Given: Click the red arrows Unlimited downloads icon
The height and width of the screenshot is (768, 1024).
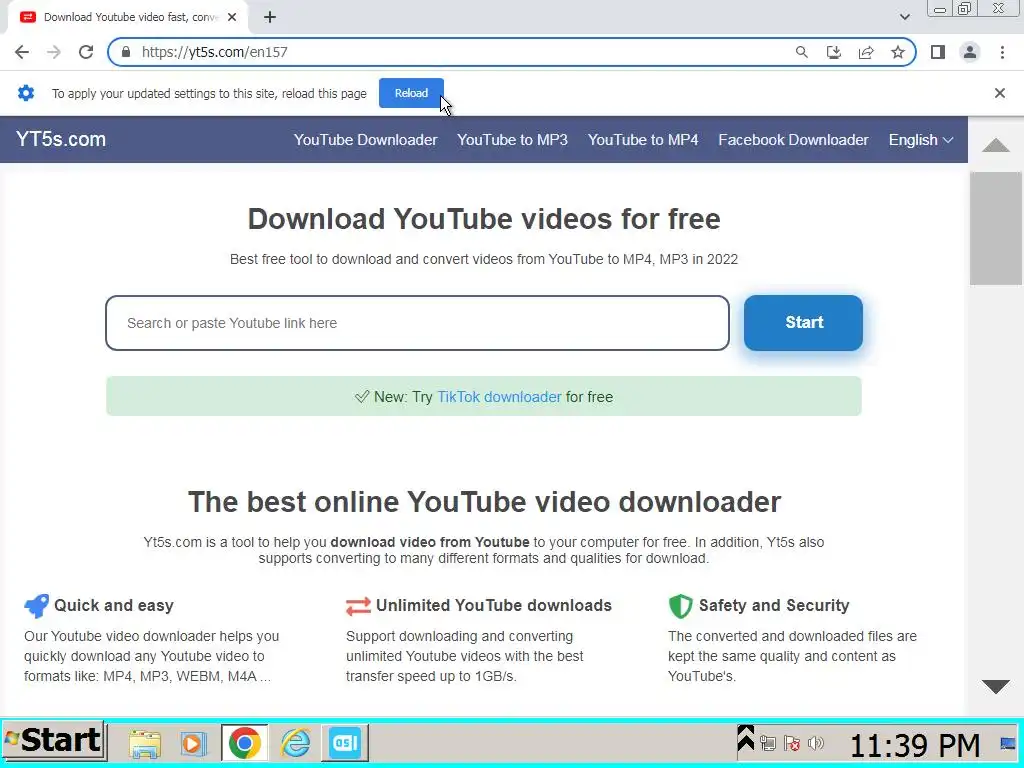Looking at the screenshot, I should tap(358, 607).
